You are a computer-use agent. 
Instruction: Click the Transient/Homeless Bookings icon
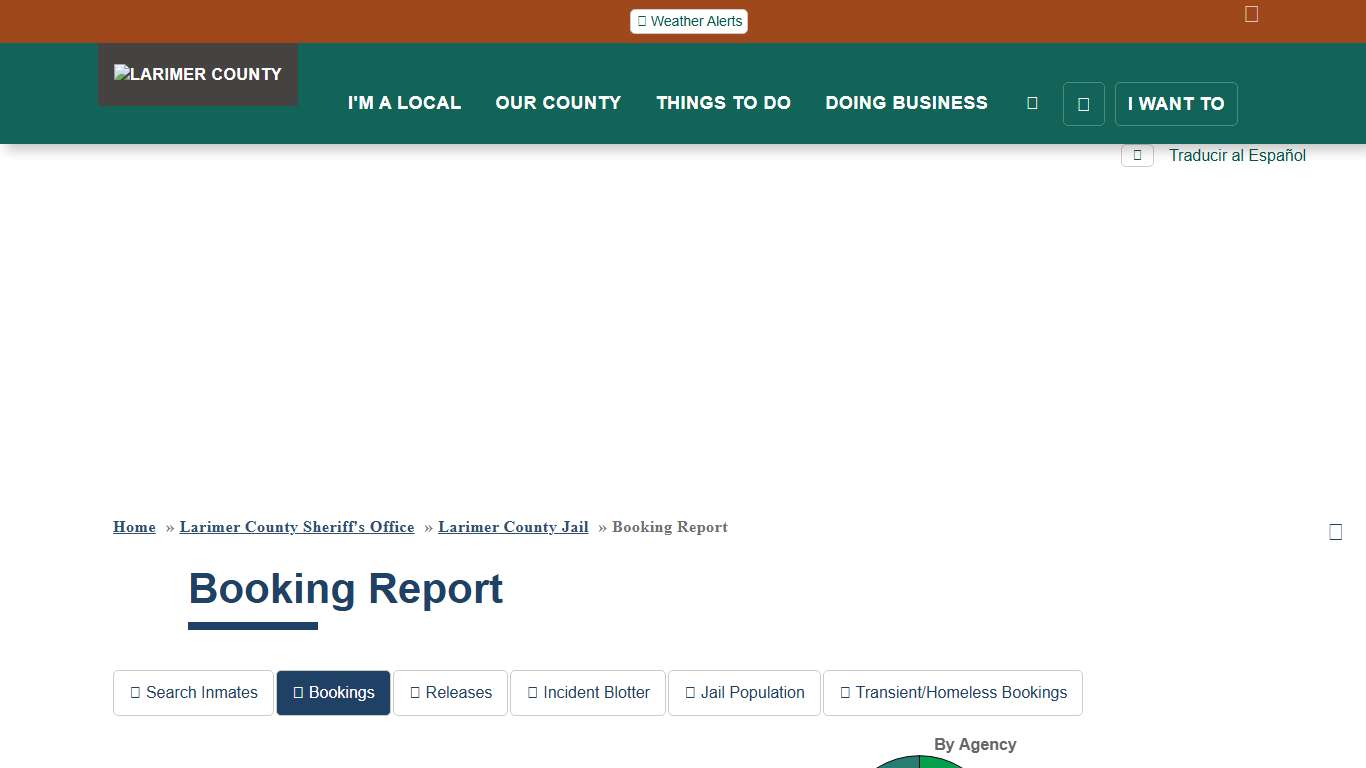pos(844,692)
